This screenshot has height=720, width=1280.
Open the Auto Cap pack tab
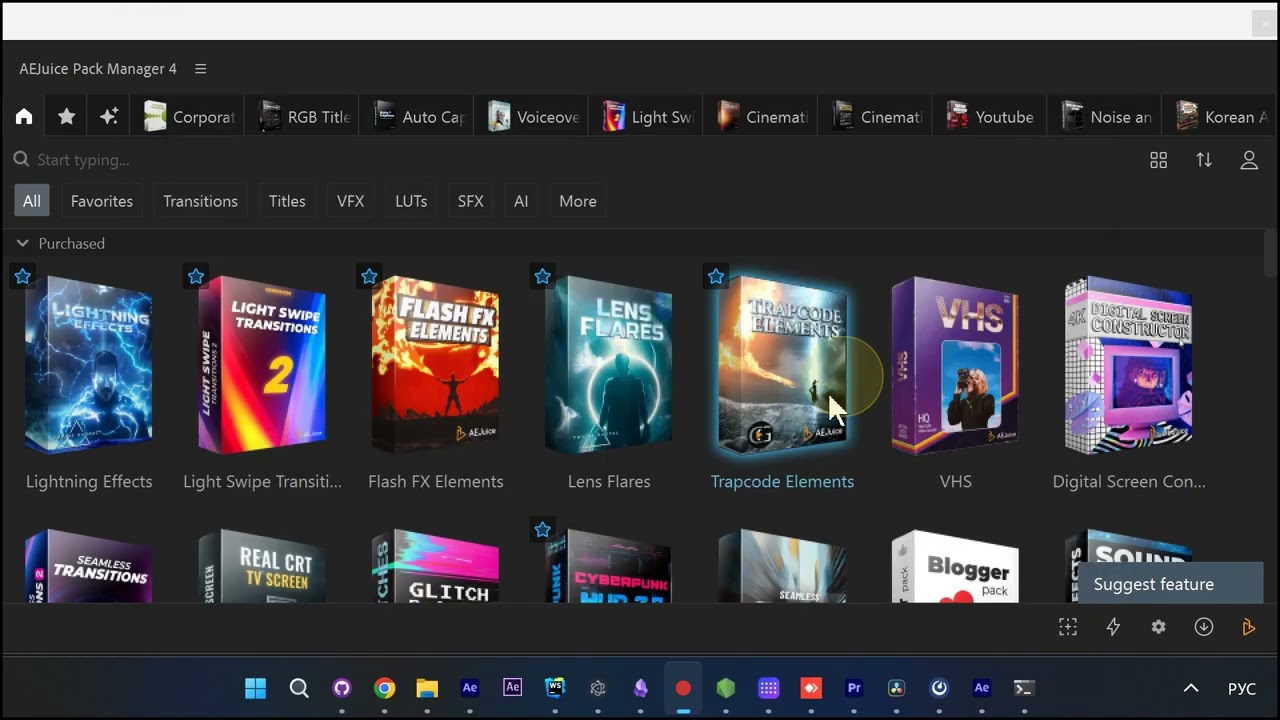click(x=419, y=117)
